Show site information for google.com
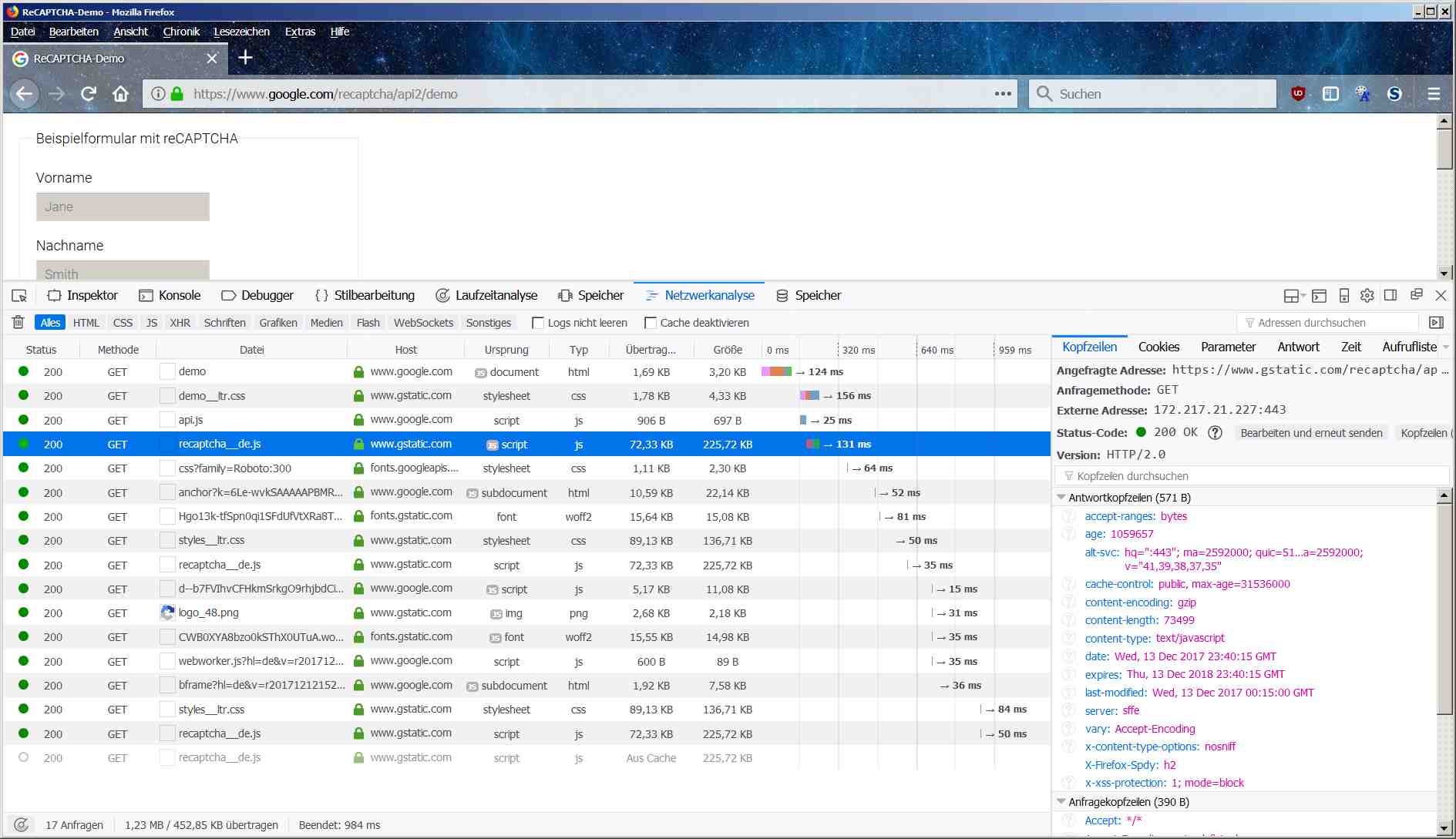The height and width of the screenshot is (839, 1456). coord(158,94)
